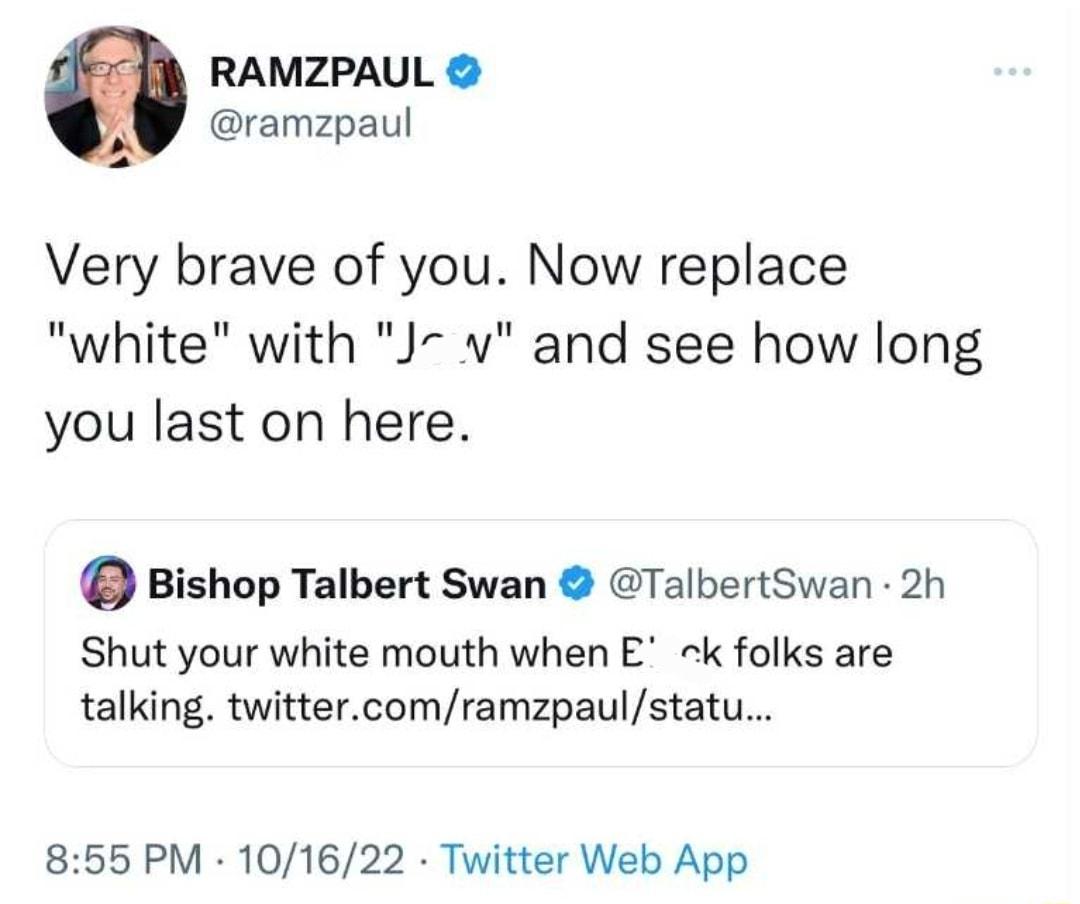Open RAMZPAUL display name profile link

[x=323, y=72]
